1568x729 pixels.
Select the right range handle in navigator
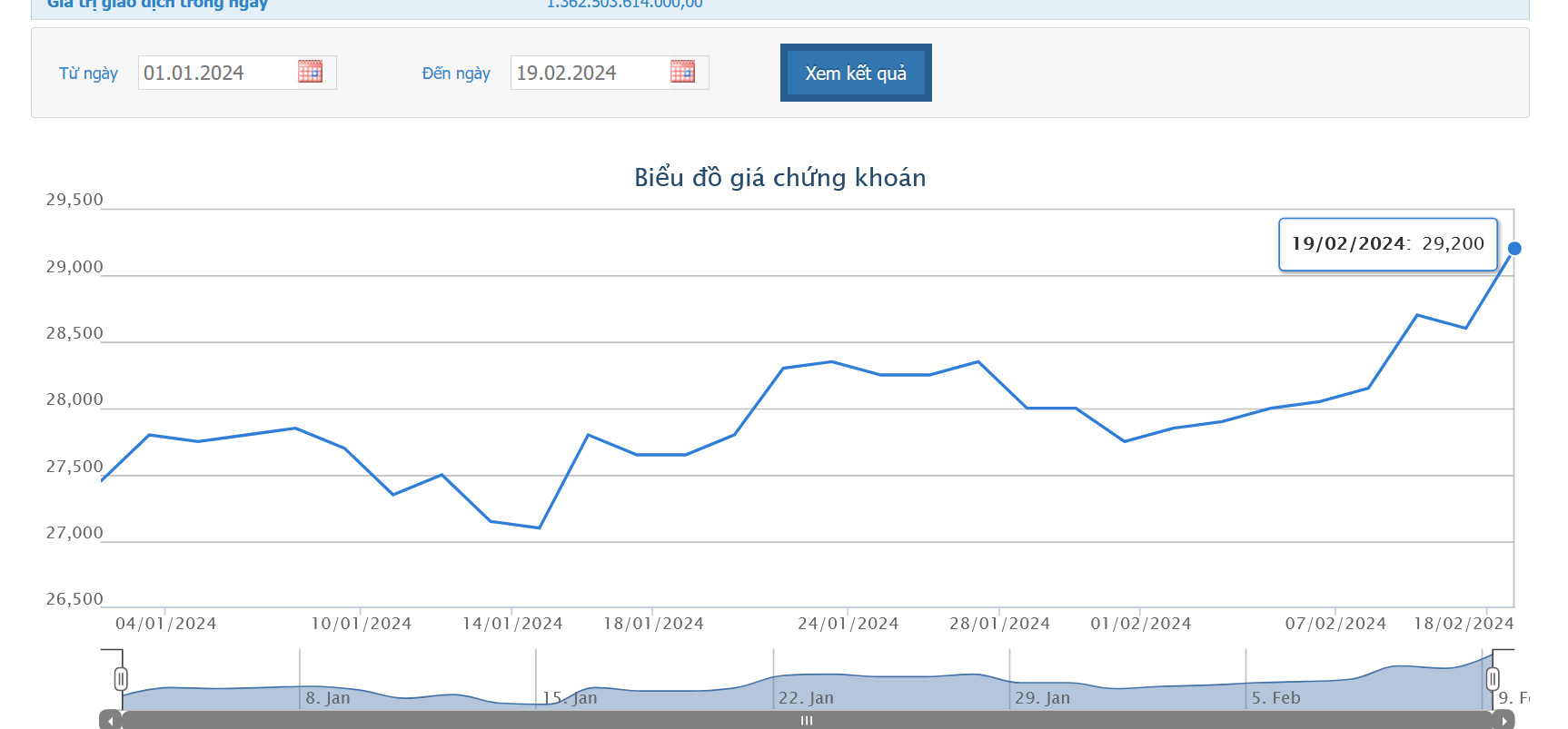(x=1493, y=679)
